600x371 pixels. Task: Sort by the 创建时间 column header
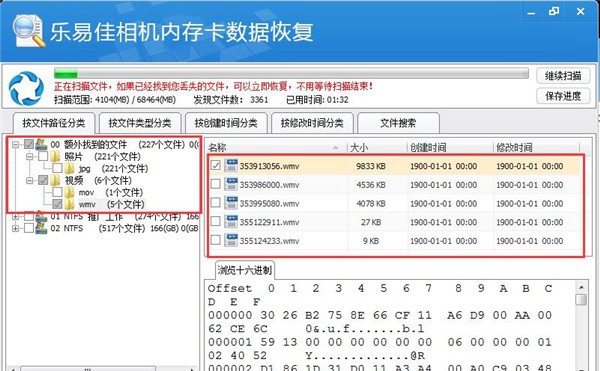pos(450,147)
